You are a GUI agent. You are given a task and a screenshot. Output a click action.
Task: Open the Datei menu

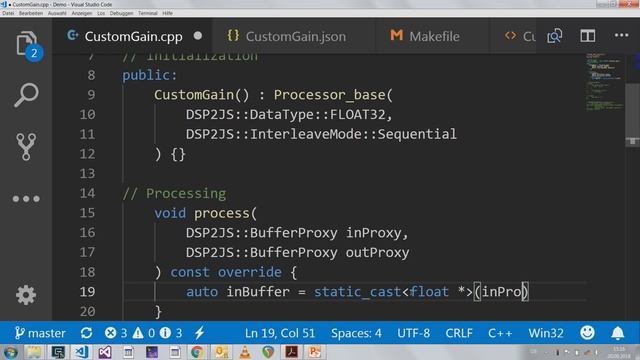pyautogui.click(x=8, y=13)
